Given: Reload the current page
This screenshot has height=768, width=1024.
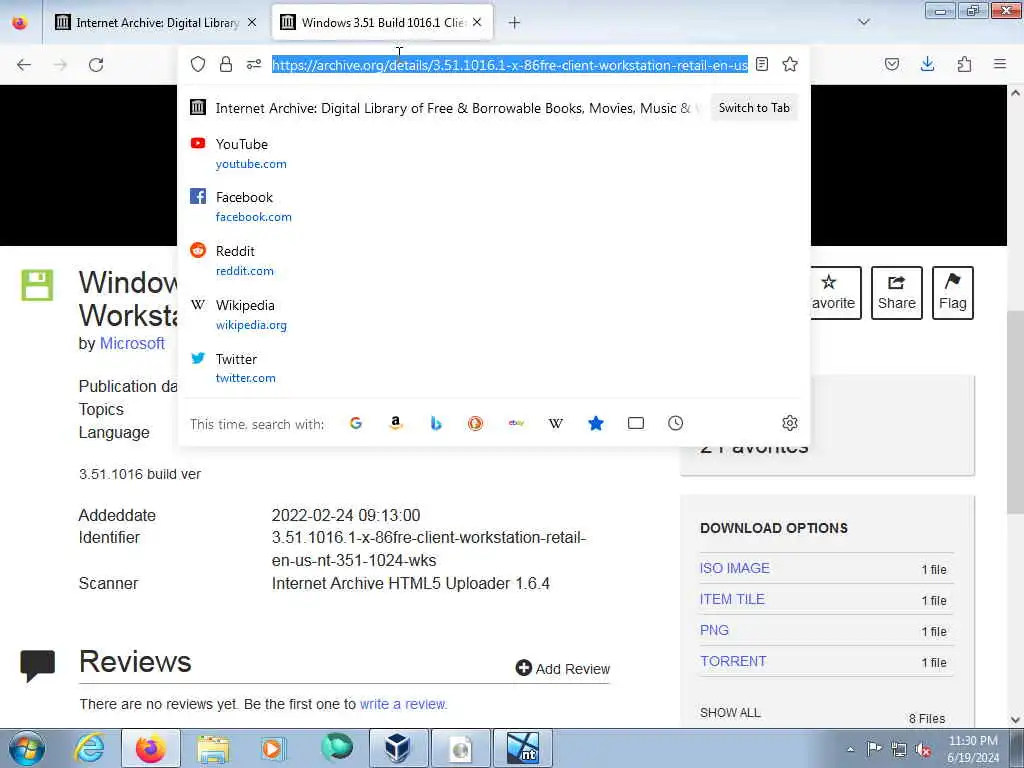Looking at the screenshot, I should click(x=96, y=65).
